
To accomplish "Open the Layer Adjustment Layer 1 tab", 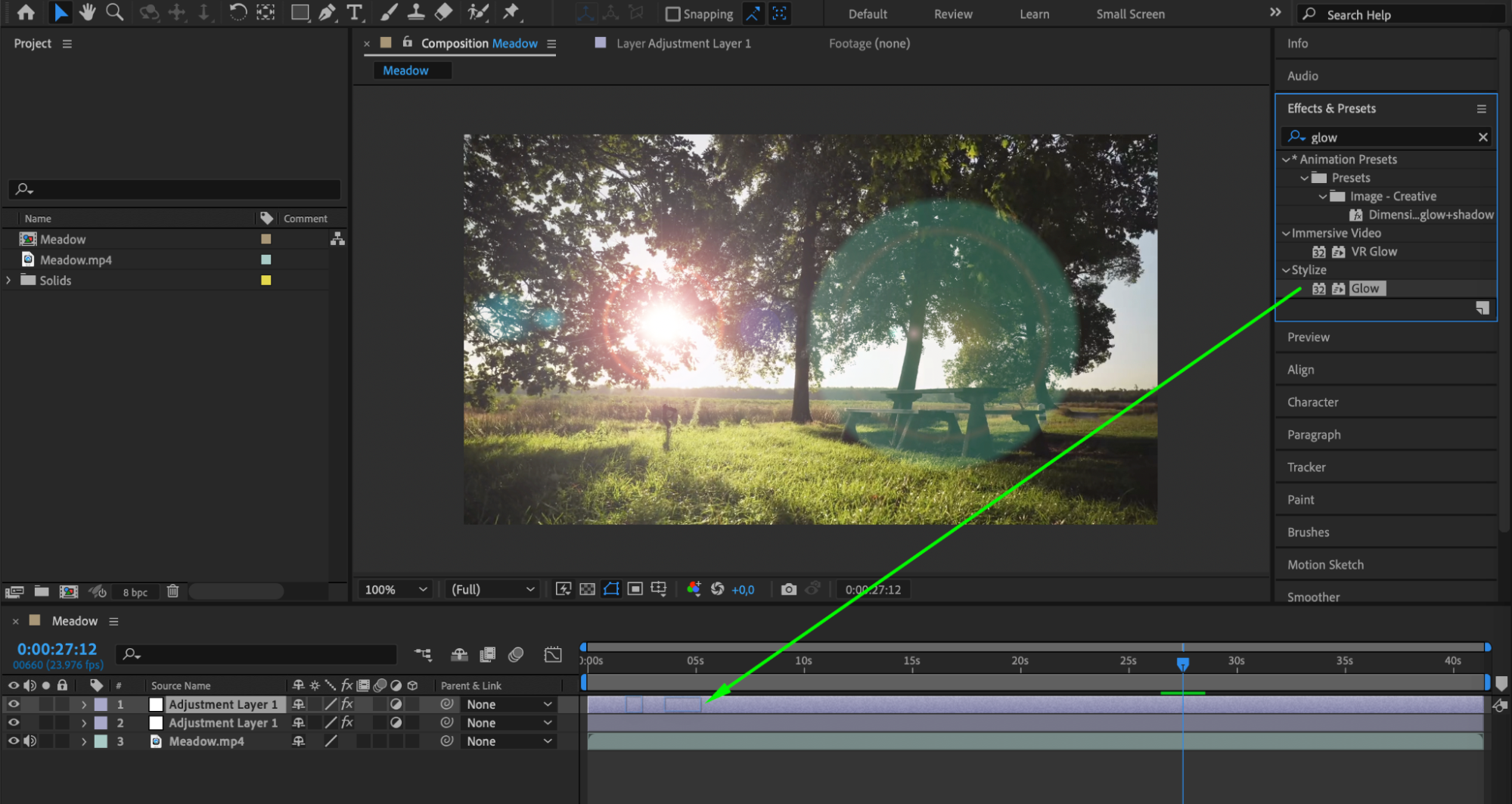I will tap(683, 43).
